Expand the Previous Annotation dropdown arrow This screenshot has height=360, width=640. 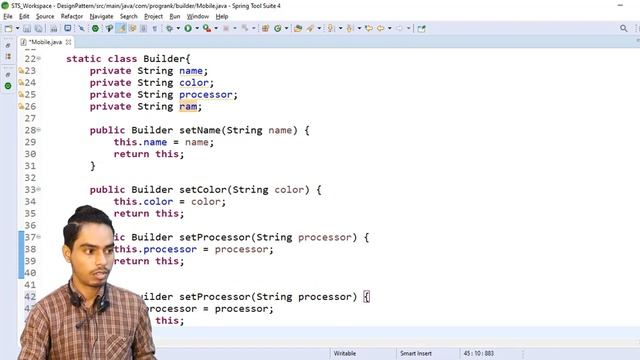tap(359, 28)
